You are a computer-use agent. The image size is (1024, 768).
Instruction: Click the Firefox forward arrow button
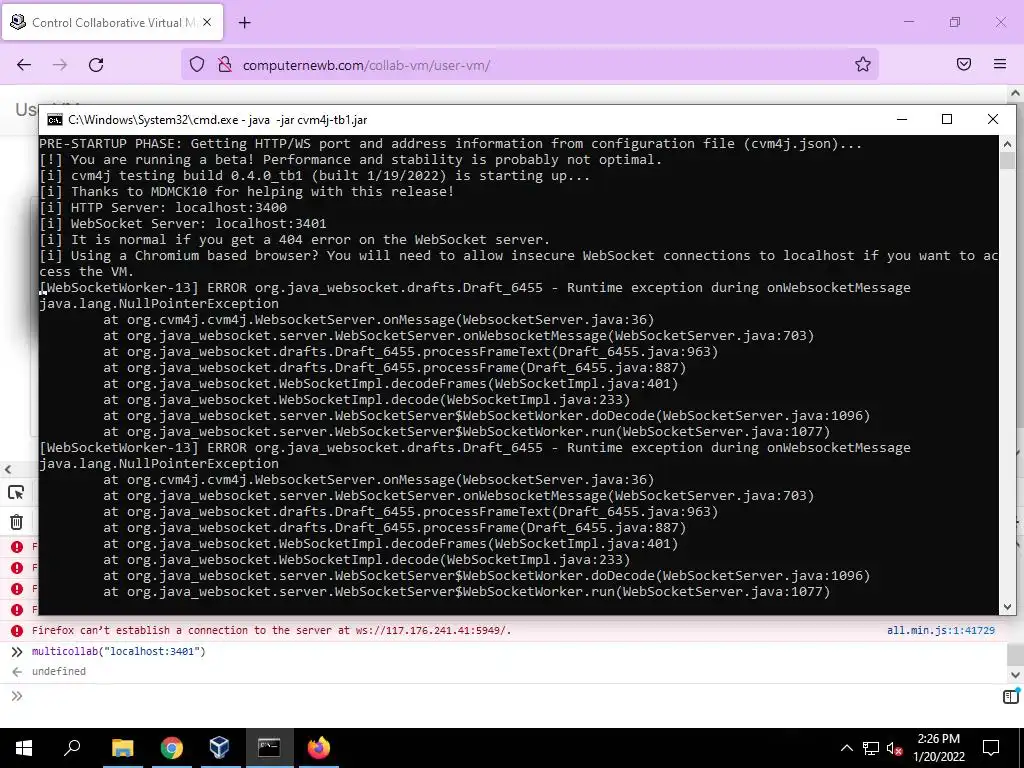click(x=60, y=65)
